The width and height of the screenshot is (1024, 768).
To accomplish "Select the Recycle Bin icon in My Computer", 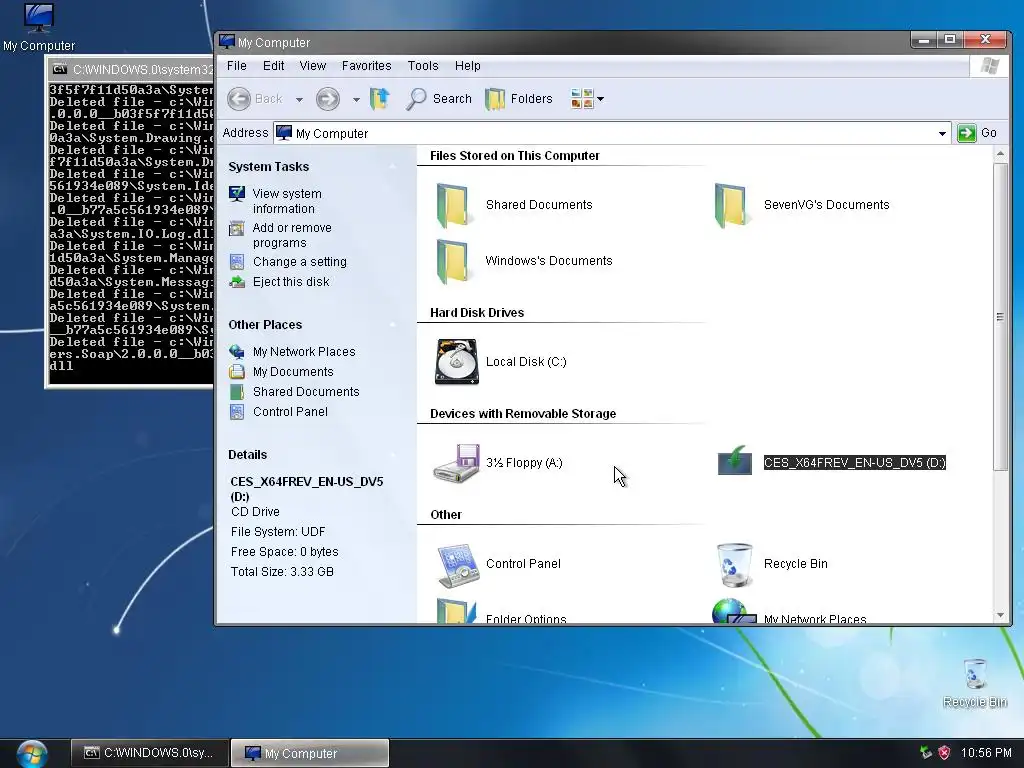I will (x=735, y=565).
